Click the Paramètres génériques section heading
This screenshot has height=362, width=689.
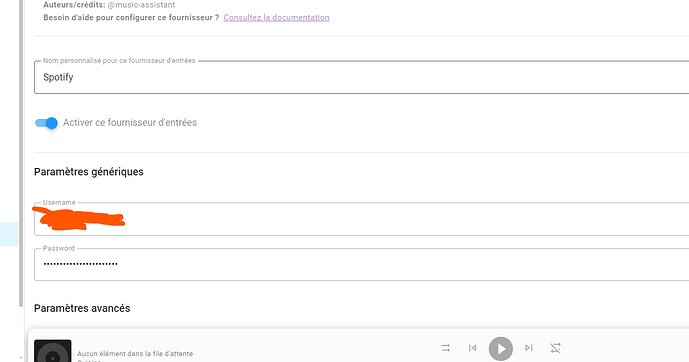click(x=89, y=172)
